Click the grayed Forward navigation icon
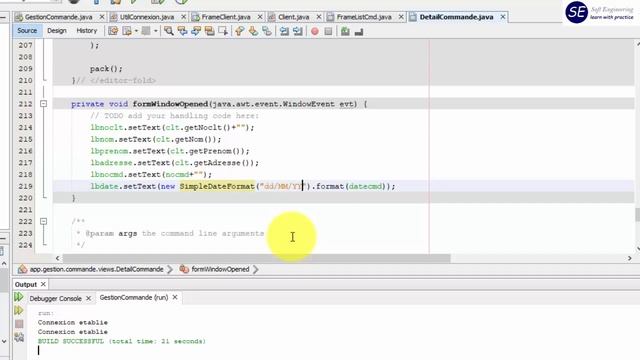The height and width of the screenshot is (360, 640). [146, 31]
